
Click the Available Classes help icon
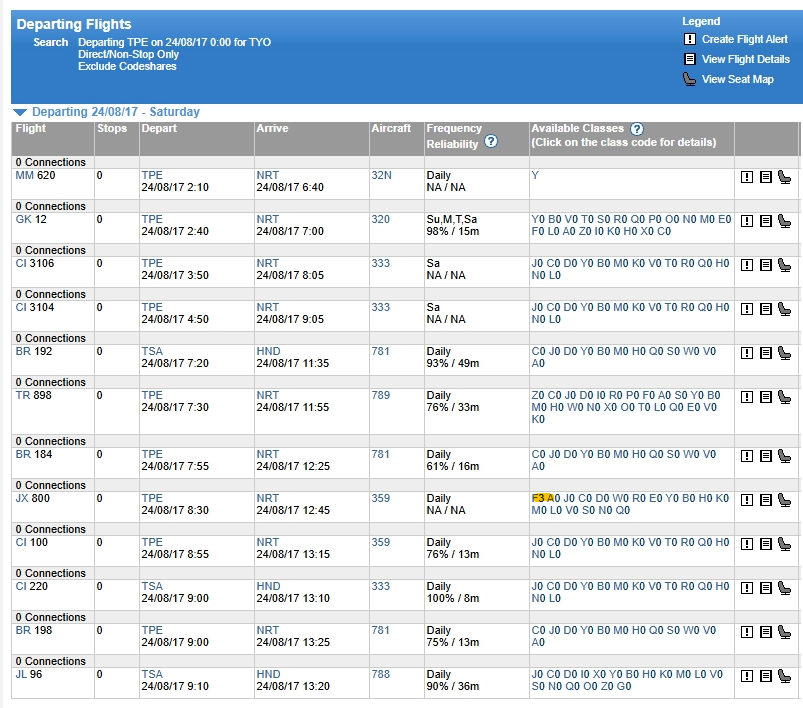click(637, 129)
